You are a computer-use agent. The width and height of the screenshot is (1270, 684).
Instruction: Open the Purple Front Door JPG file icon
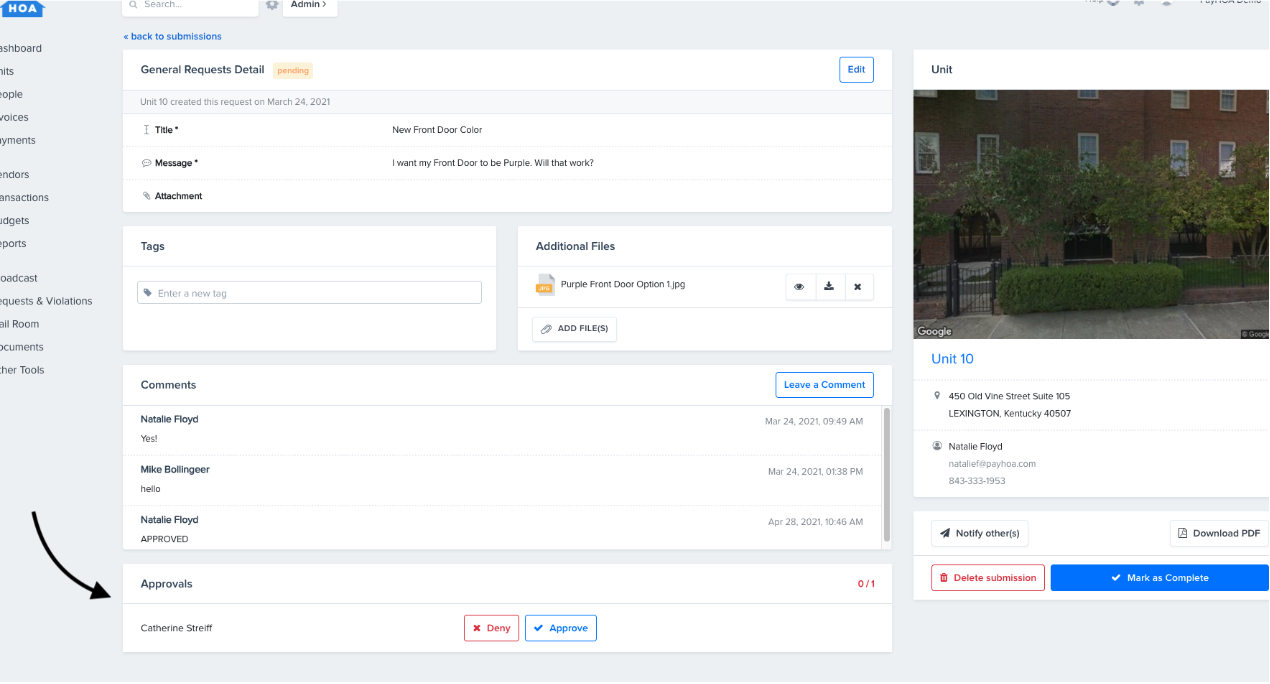pyautogui.click(x=545, y=285)
